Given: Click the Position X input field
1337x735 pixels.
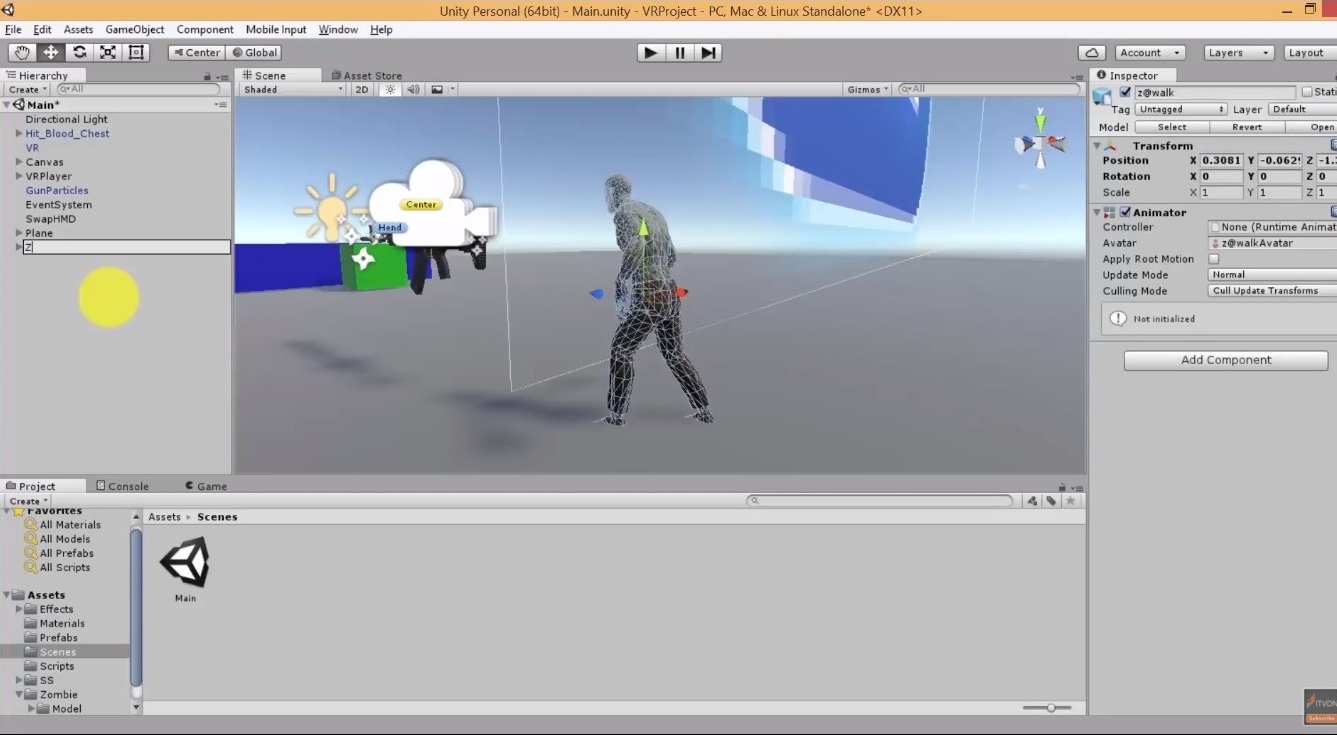Looking at the screenshot, I should [1222, 160].
